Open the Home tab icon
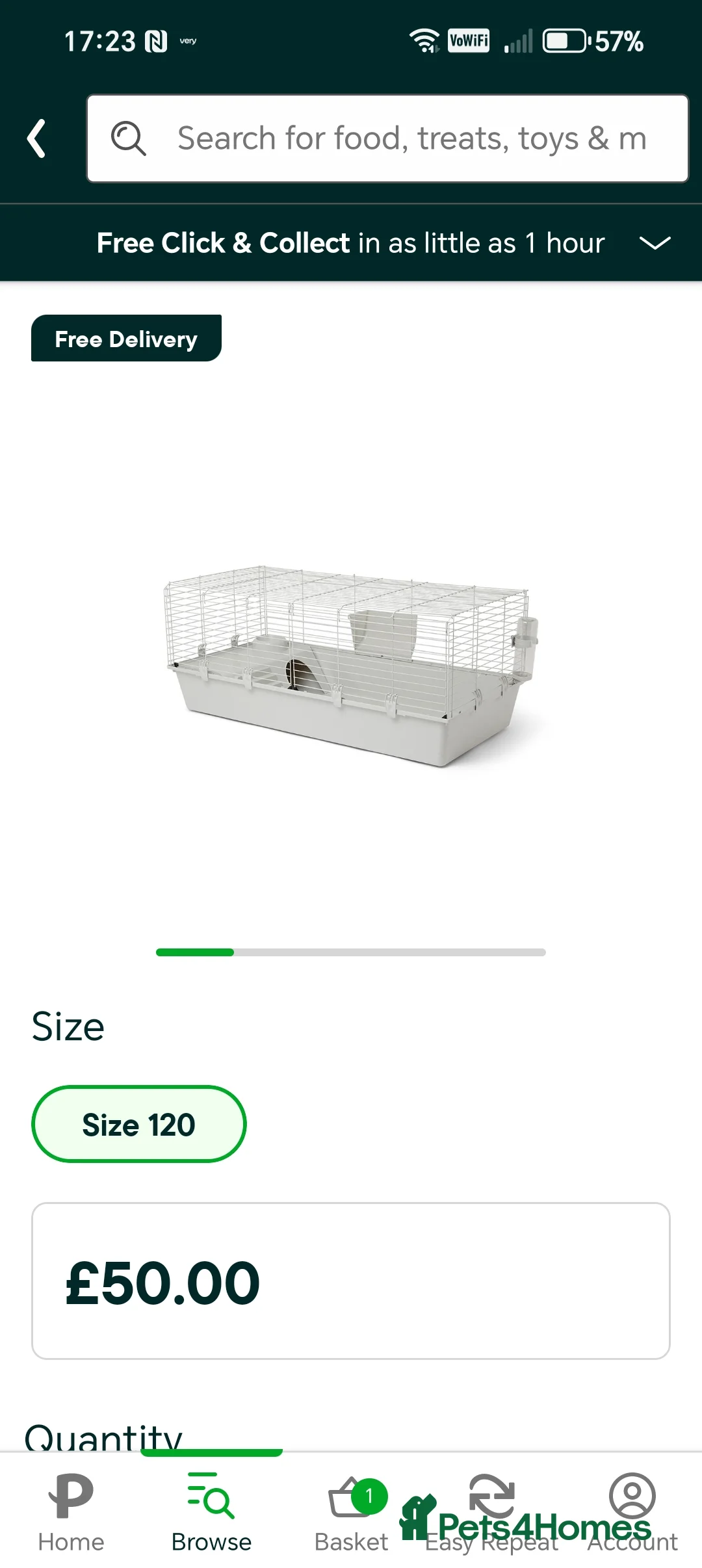Screen dimensions: 702x1568 click(x=71, y=1496)
